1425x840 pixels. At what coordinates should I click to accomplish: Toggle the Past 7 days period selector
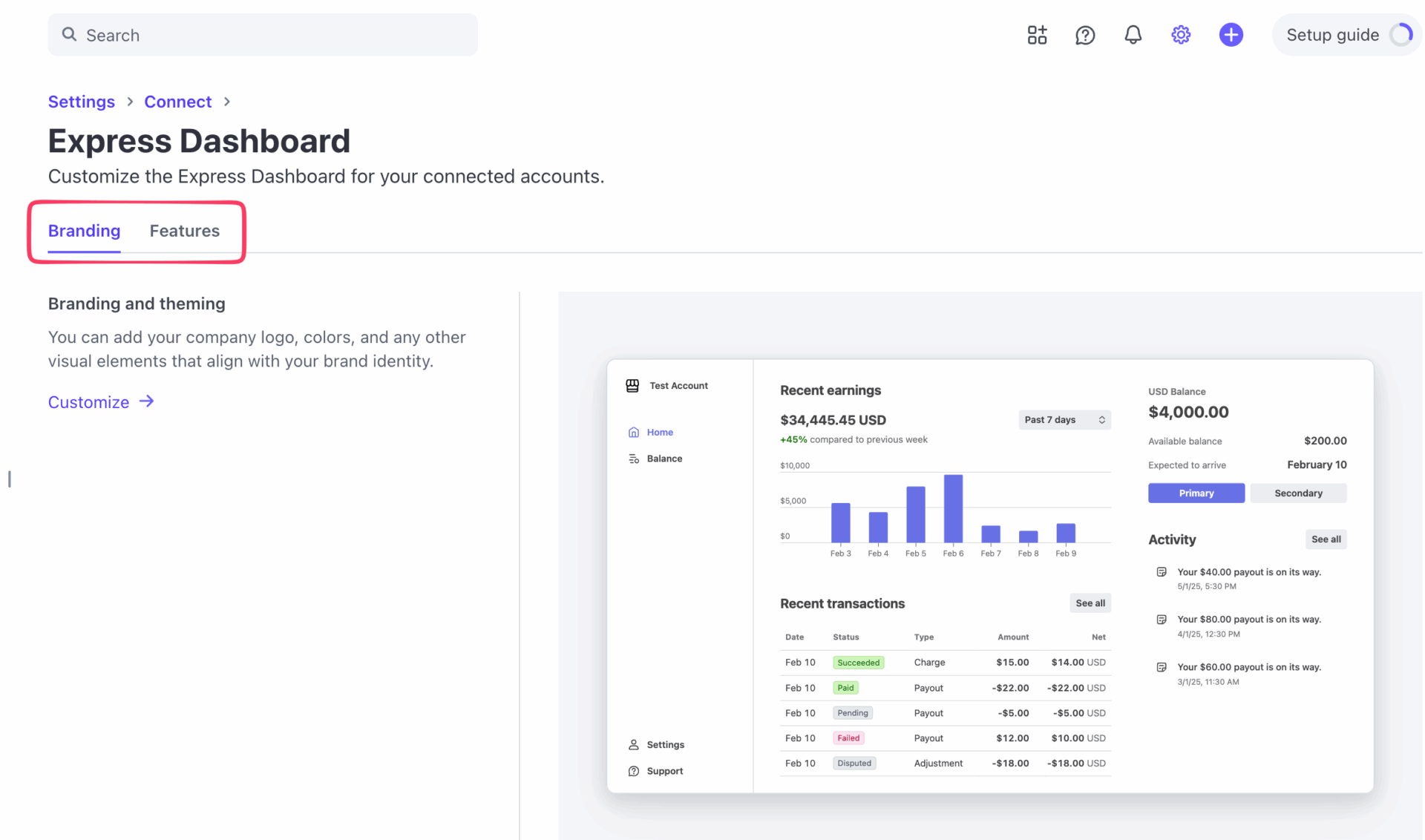1064,419
